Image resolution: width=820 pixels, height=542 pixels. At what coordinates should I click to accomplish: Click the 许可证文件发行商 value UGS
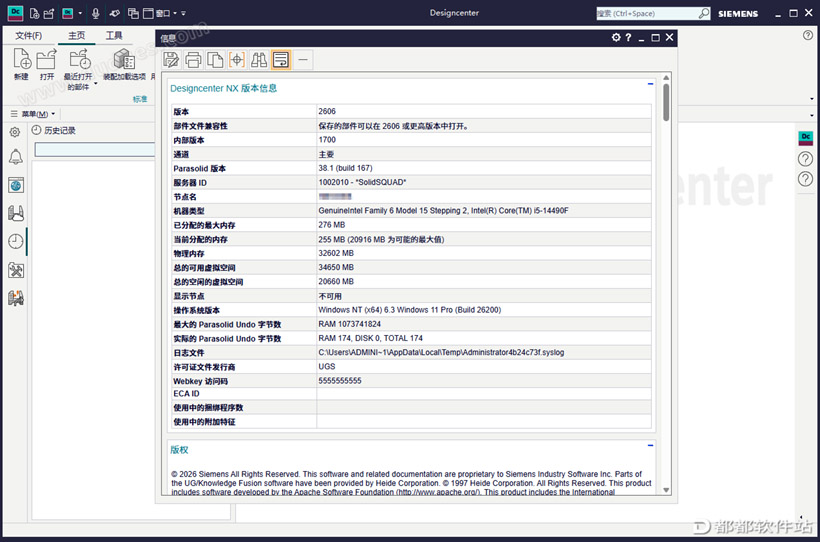pos(327,367)
